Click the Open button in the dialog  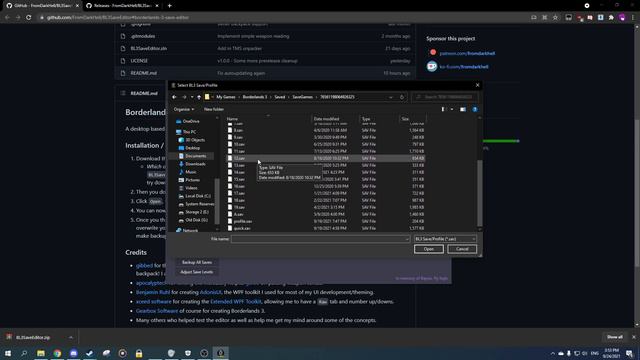429,249
